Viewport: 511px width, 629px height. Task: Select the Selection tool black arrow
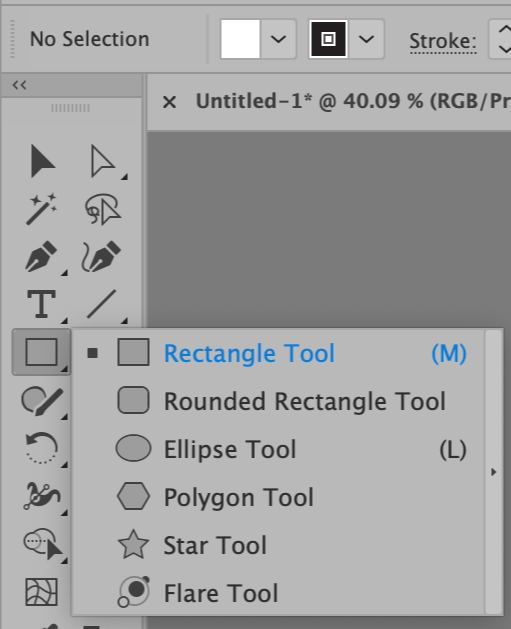(x=42, y=161)
